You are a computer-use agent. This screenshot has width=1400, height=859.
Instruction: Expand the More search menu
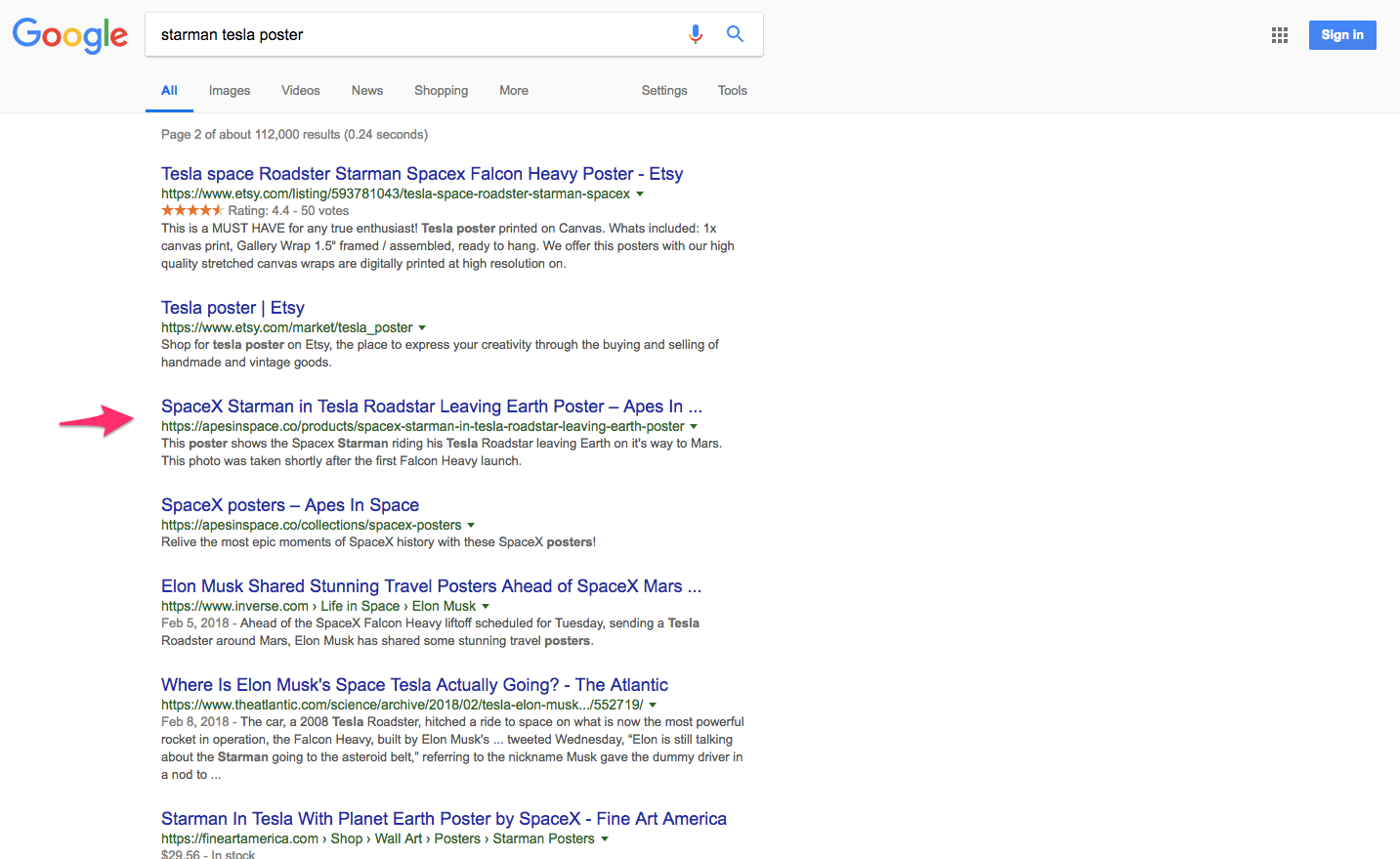click(x=514, y=90)
